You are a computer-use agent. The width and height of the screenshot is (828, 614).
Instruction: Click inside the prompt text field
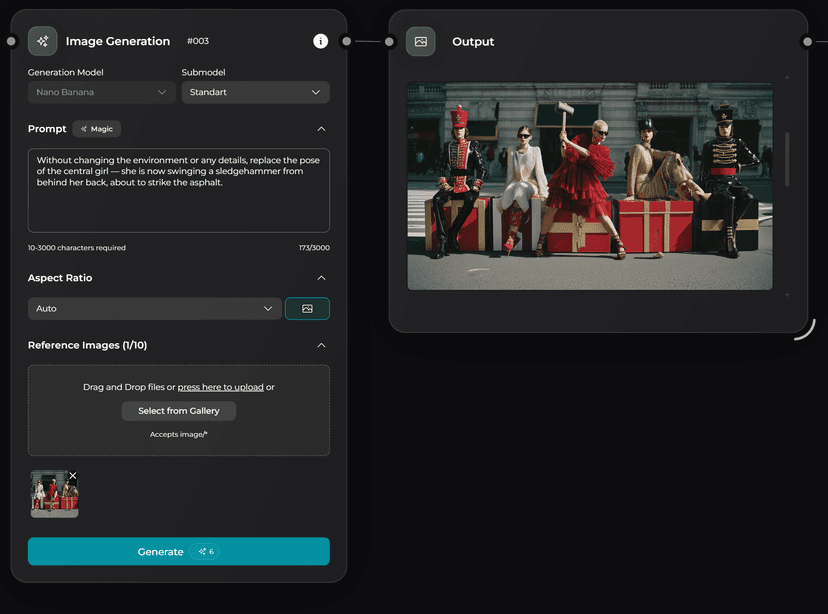click(x=178, y=200)
